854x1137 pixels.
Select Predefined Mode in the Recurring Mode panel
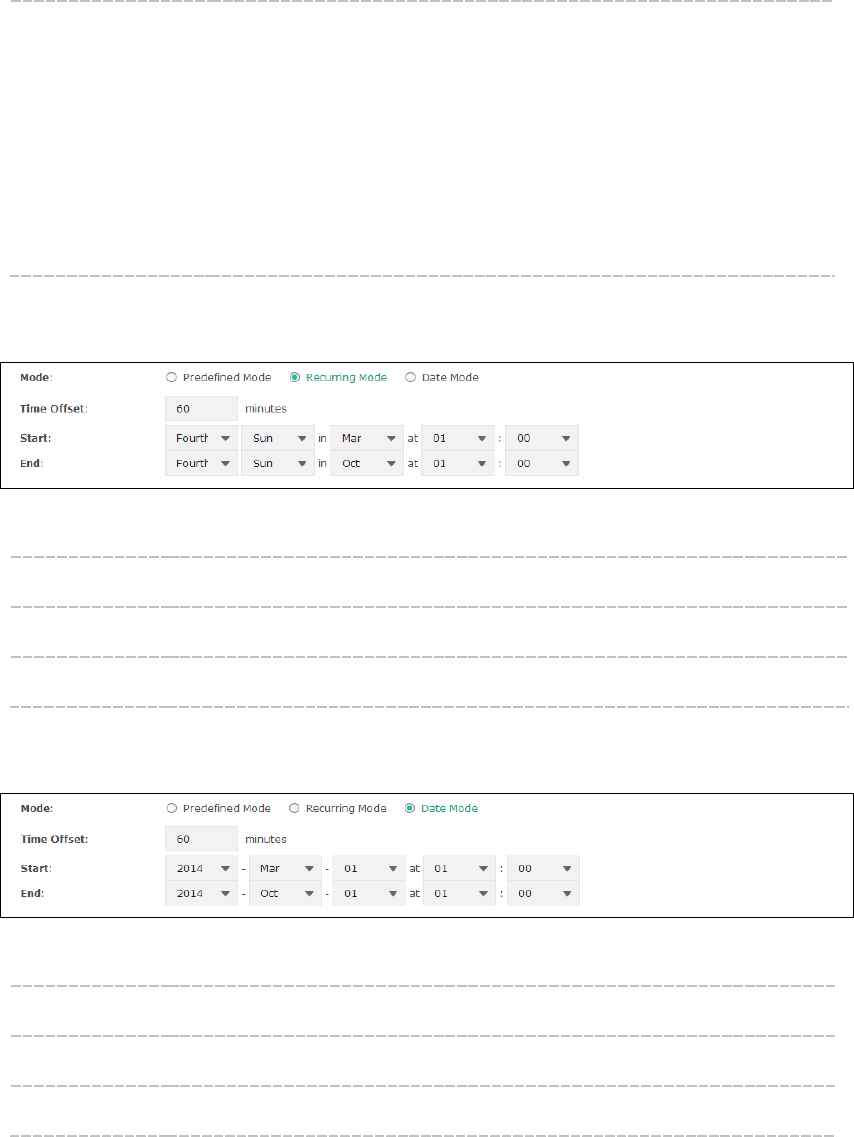click(x=172, y=377)
